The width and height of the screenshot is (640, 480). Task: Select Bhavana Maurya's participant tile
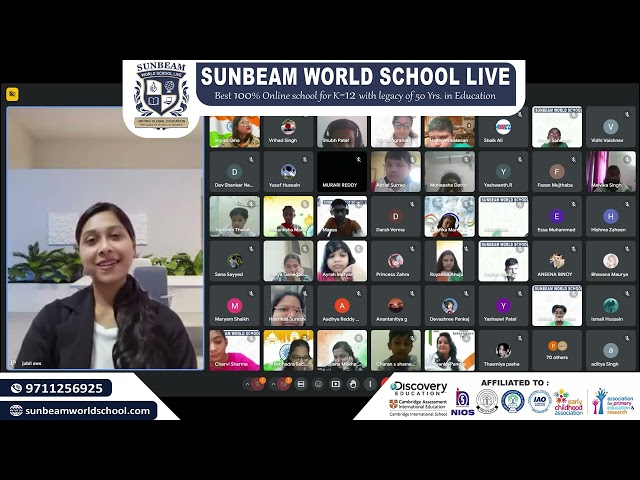(x=611, y=261)
